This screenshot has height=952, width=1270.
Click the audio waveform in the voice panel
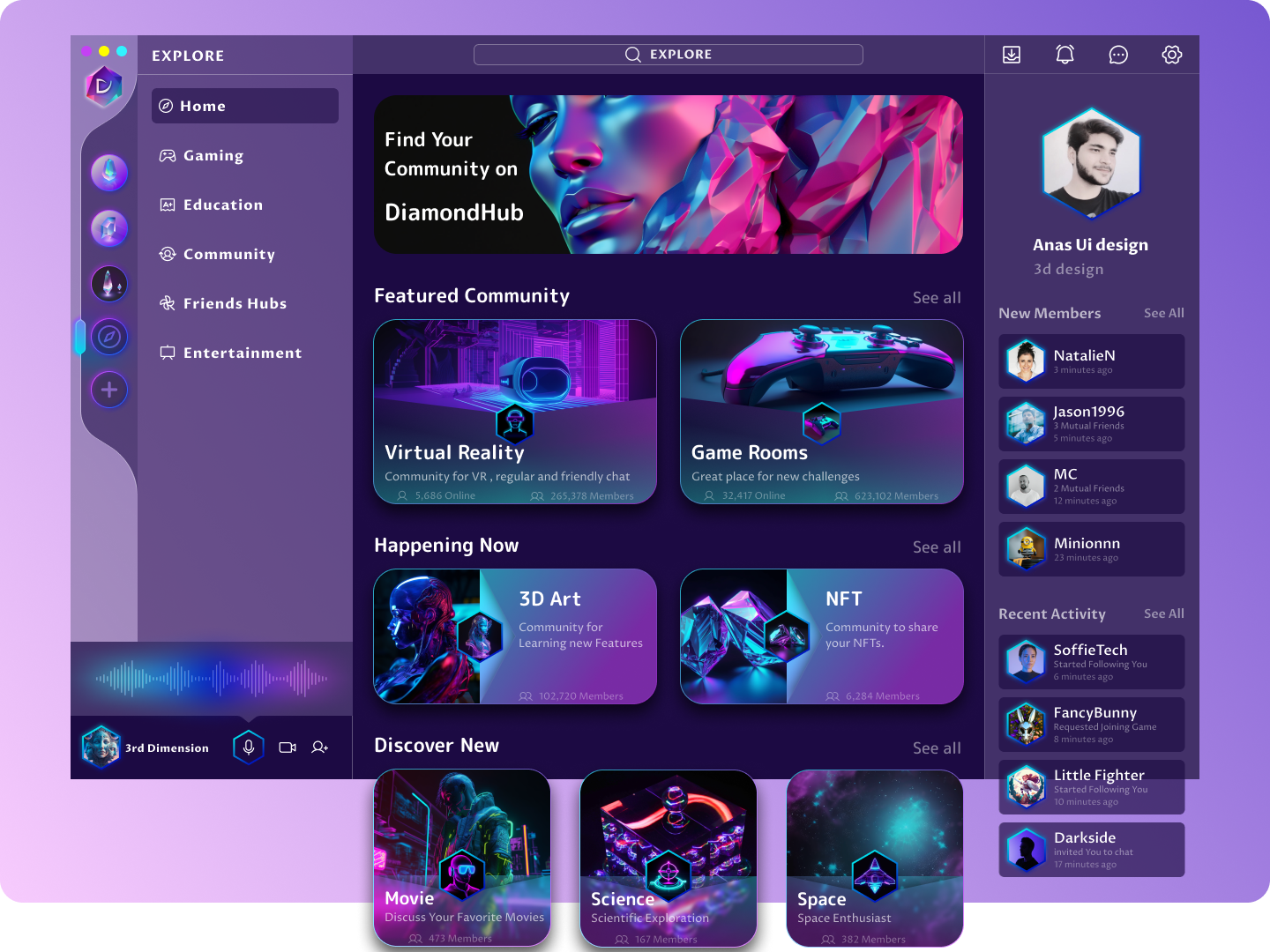tap(210, 679)
